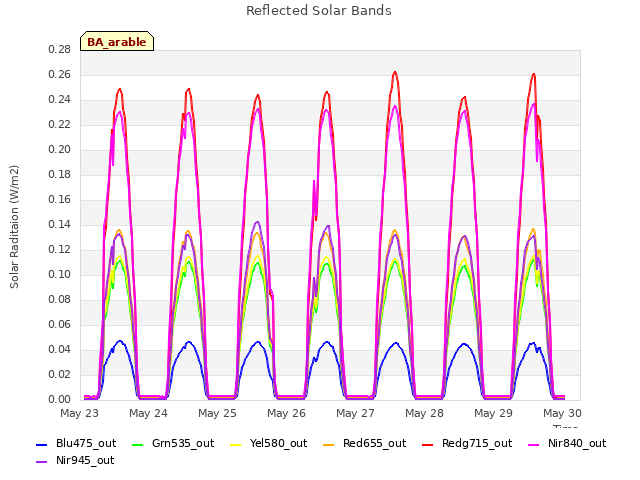Click the May 28 x-axis label
The height and width of the screenshot is (480, 640).
tap(424, 413)
